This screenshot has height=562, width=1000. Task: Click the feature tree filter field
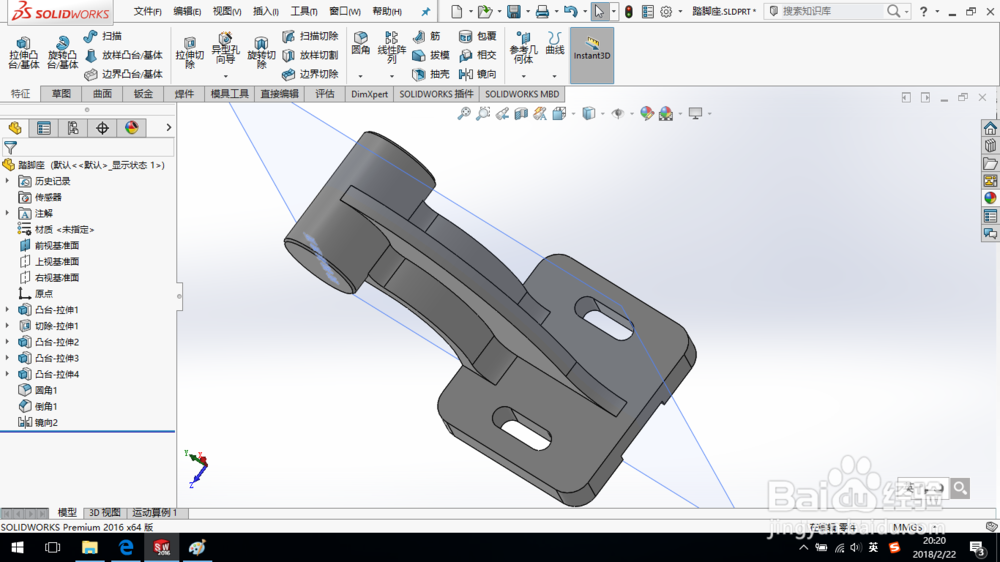point(88,148)
